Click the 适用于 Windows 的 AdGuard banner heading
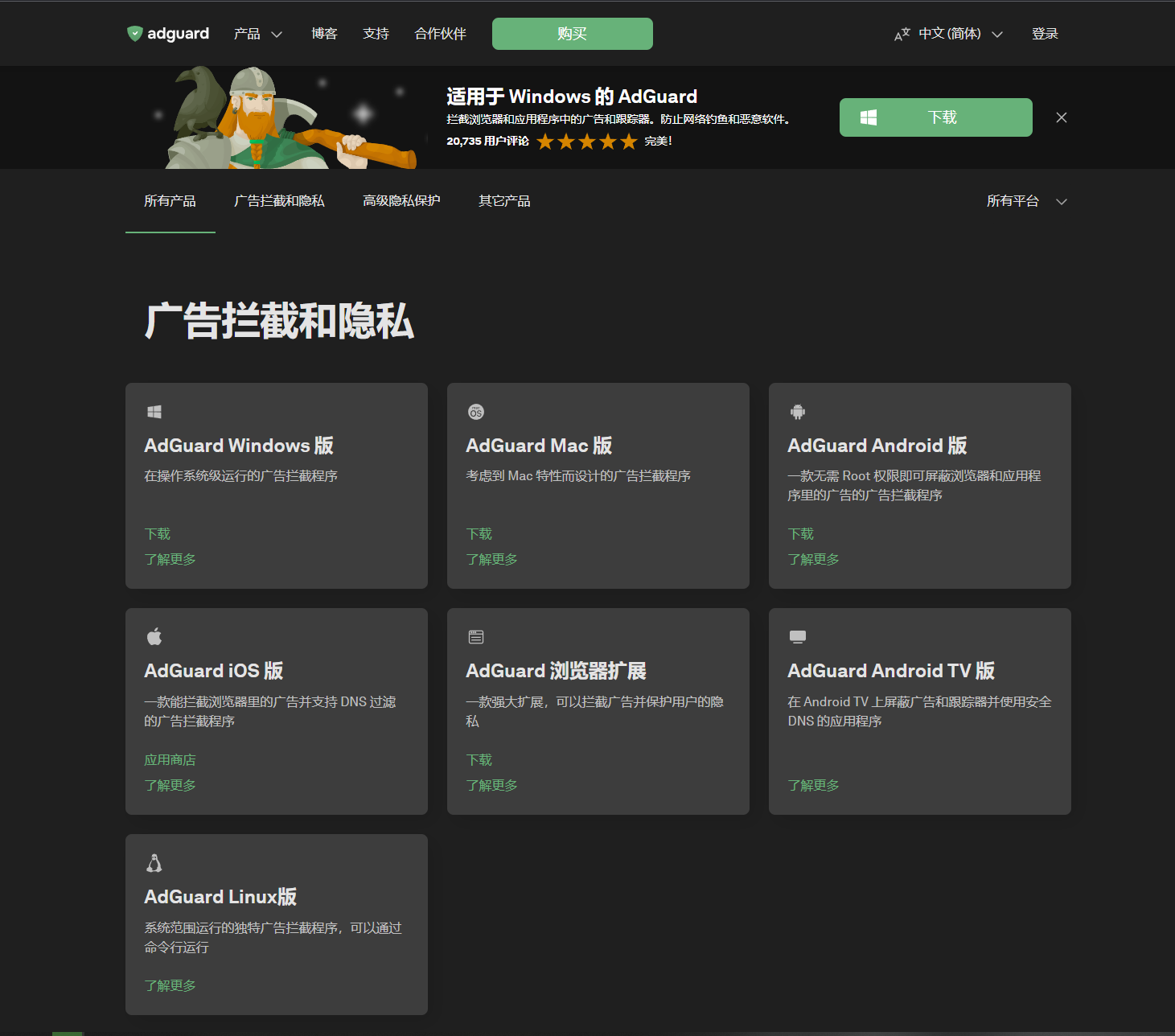 tap(572, 97)
